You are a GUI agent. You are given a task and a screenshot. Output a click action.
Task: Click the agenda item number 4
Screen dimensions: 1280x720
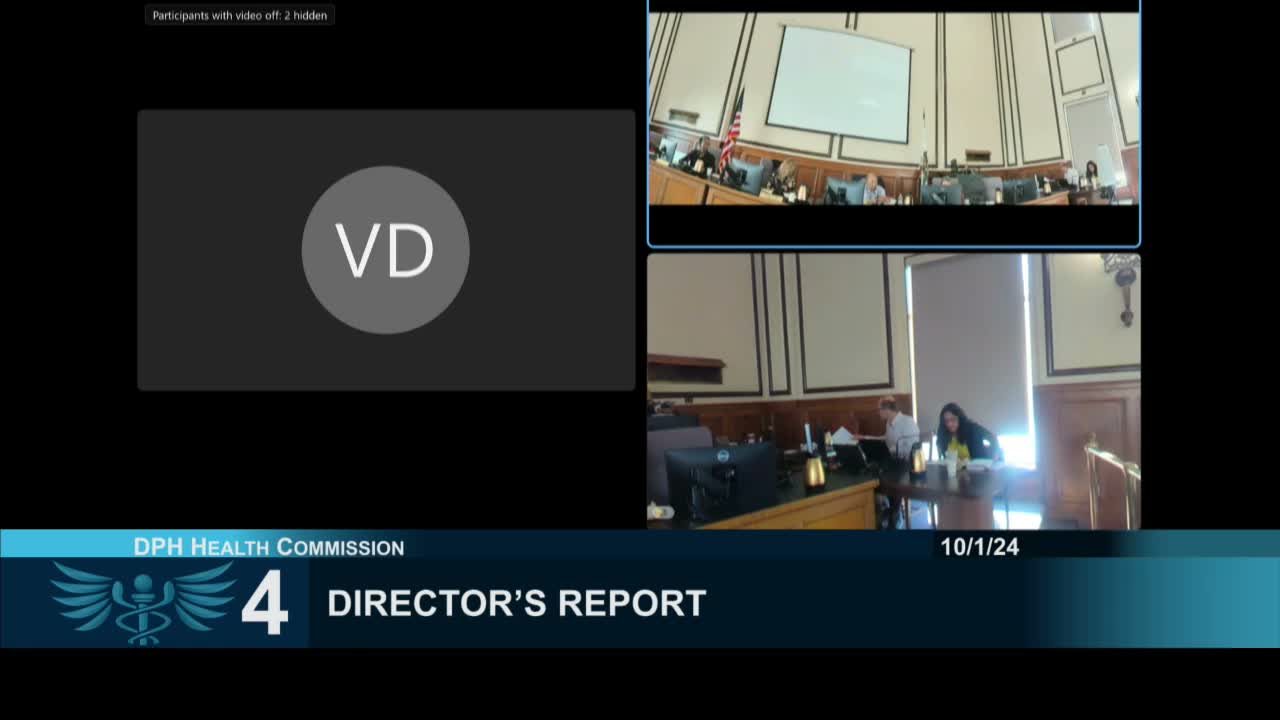click(x=265, y=603)
